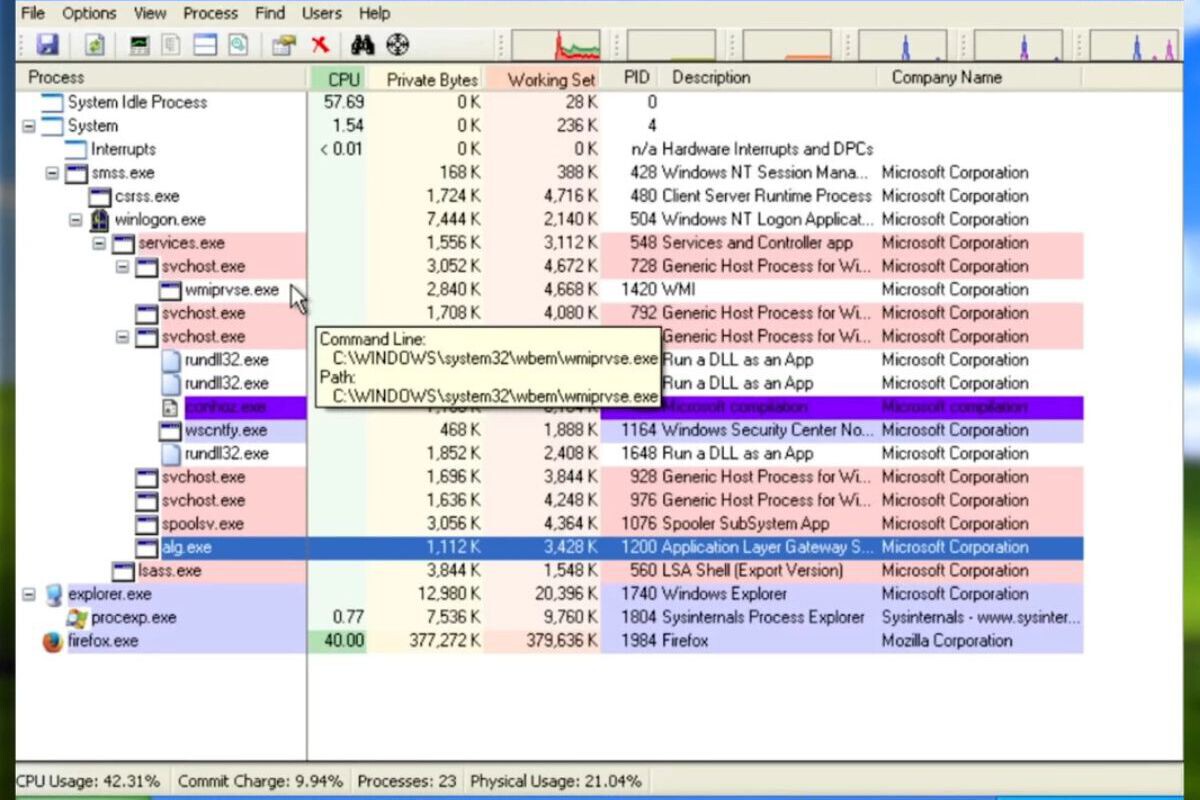Open the File menu
This screenshot has width=1200, height=800.
pyautogui.click(x=33, y=13)
